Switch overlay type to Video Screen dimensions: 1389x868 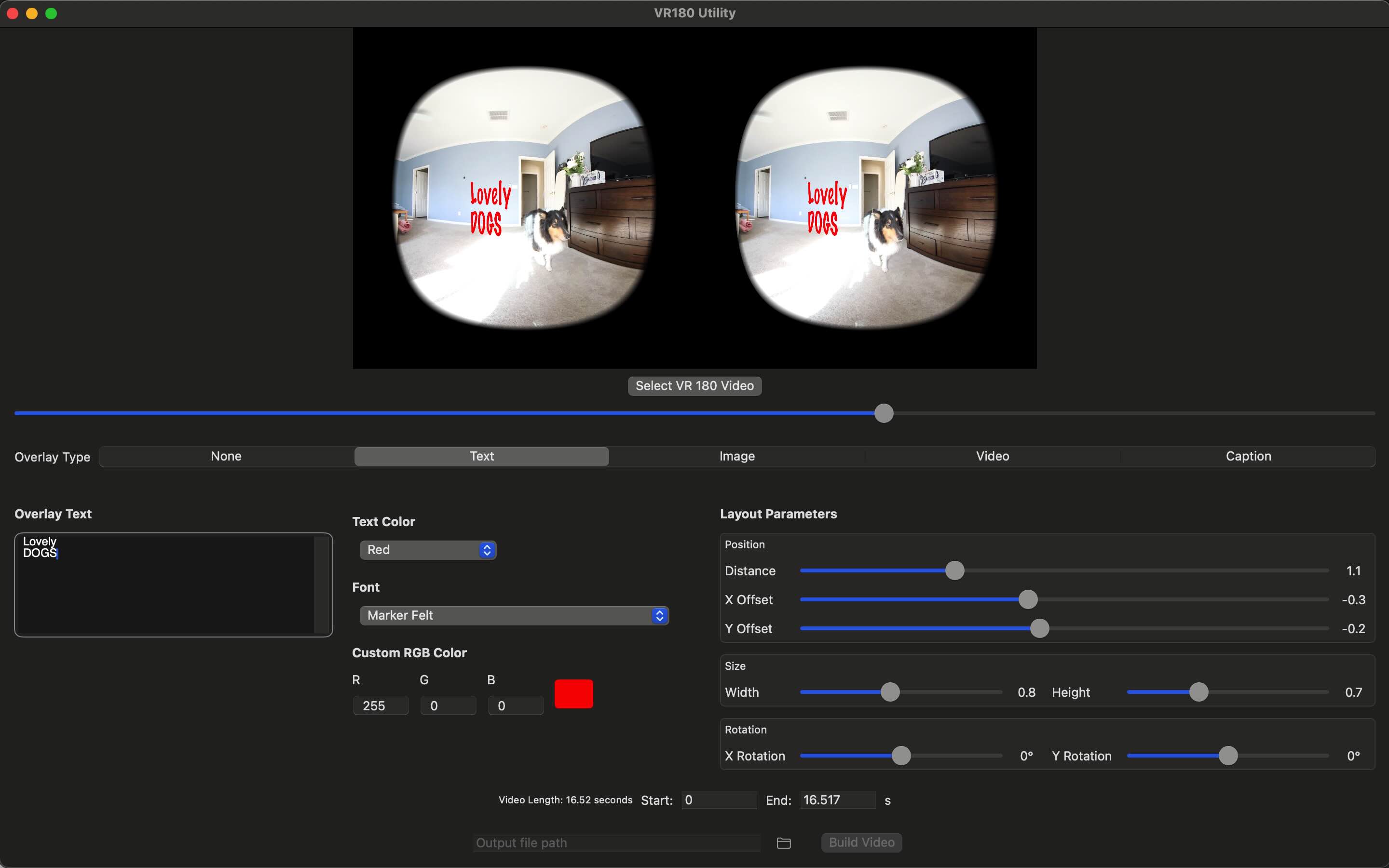(x=992, y=456)
